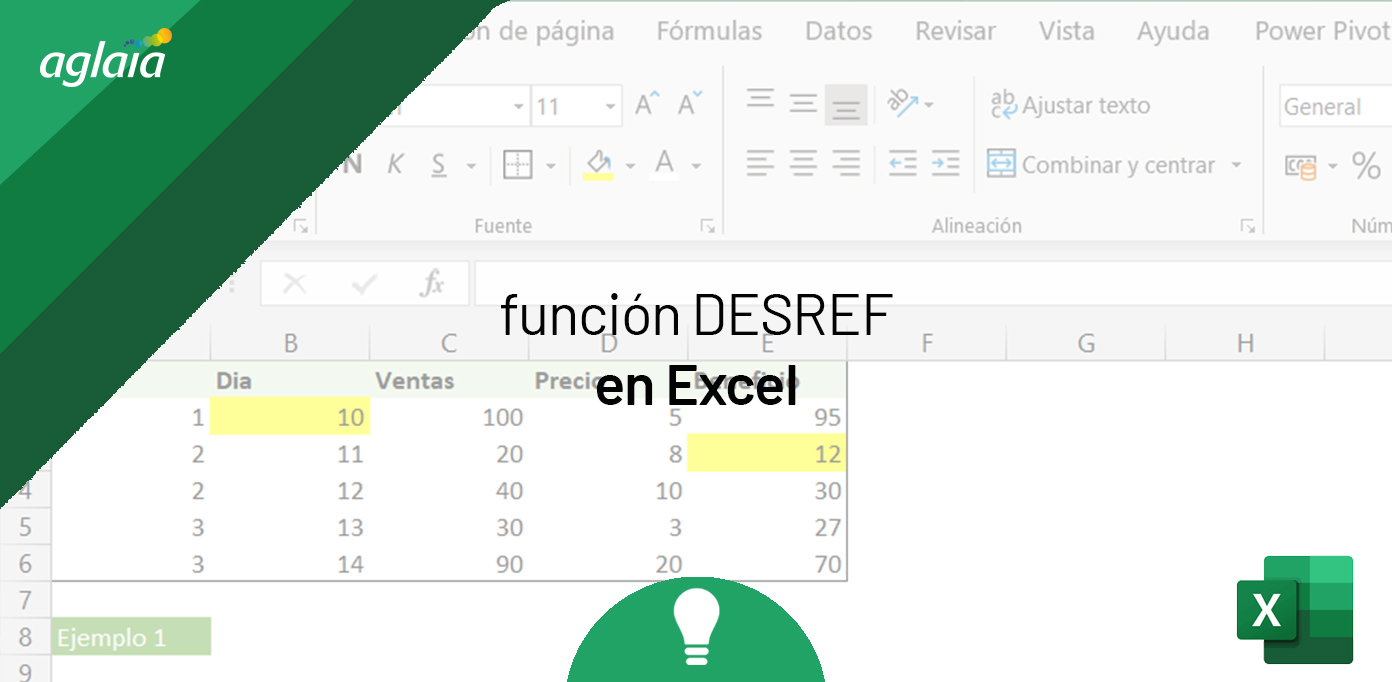Click the formula bar cancel X
The width and height of the screenshot is (1392, 682).
(x=294, y=285)
